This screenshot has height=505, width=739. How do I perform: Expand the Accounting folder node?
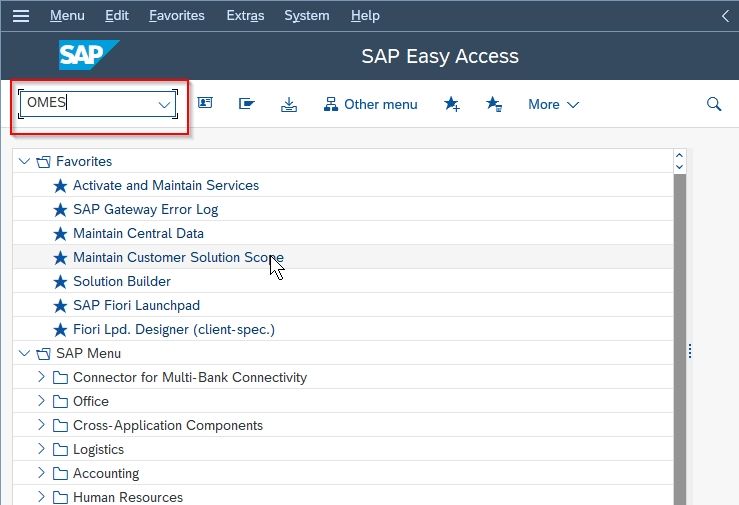41,472
